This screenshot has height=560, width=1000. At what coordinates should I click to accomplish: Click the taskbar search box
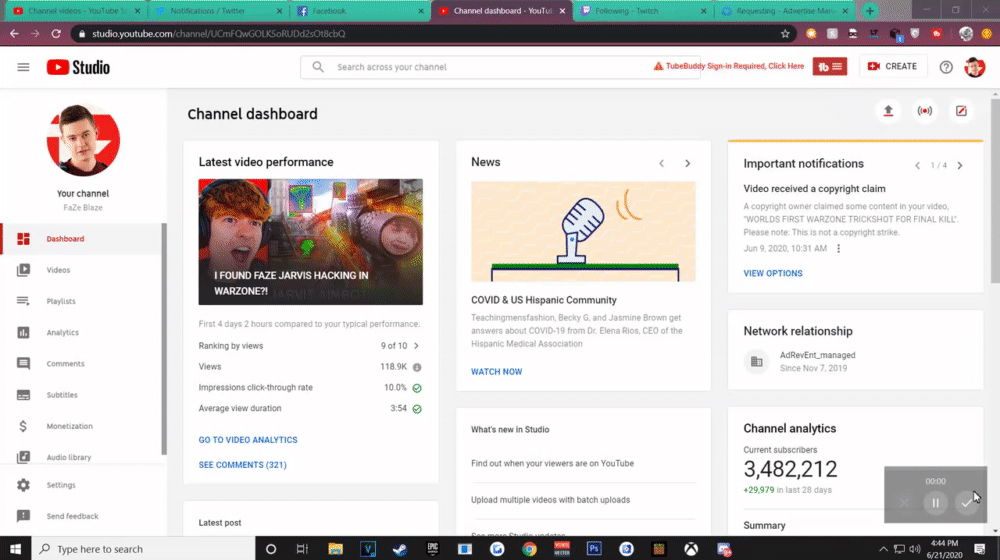tap(143, 549)
